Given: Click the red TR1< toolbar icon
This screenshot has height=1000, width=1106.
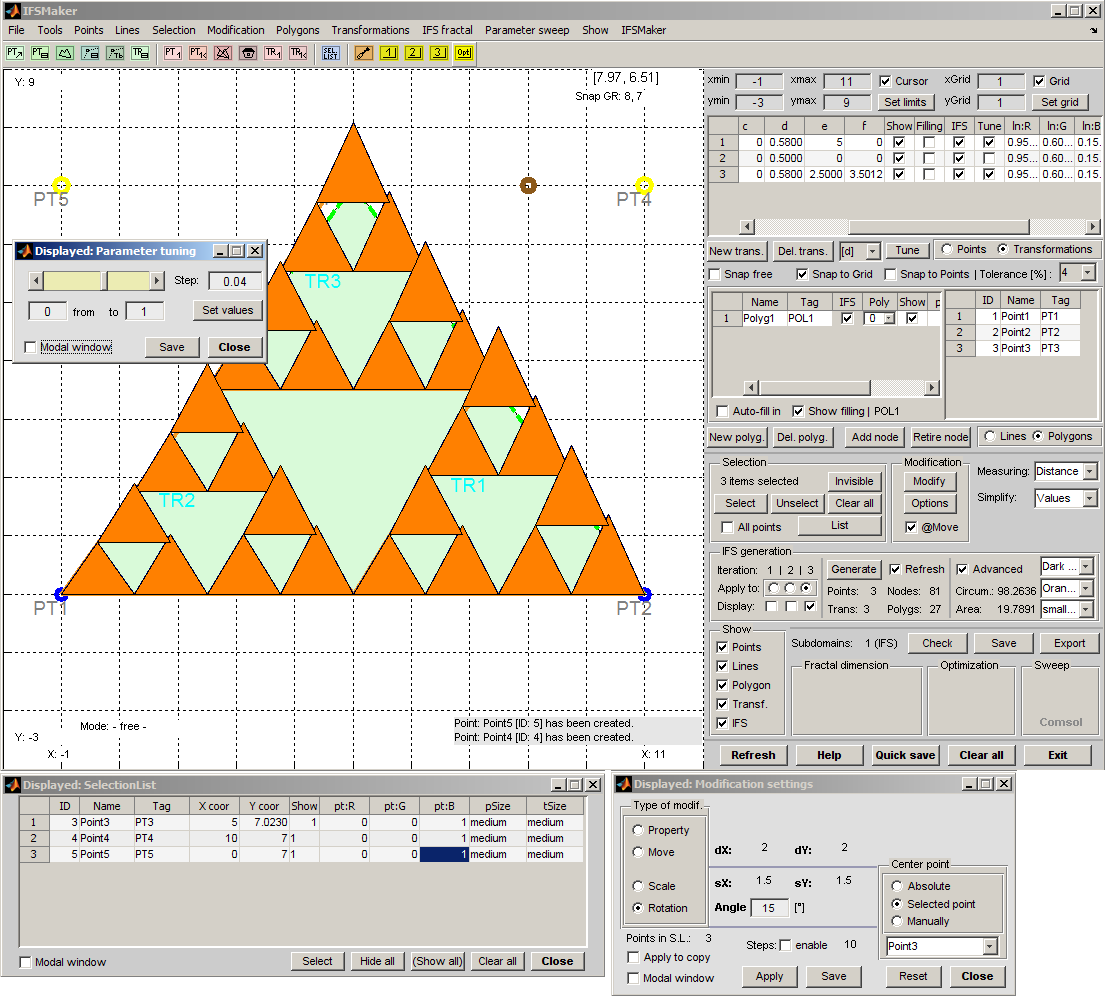Looking at the screenshot, I should [x=298, y=53].
